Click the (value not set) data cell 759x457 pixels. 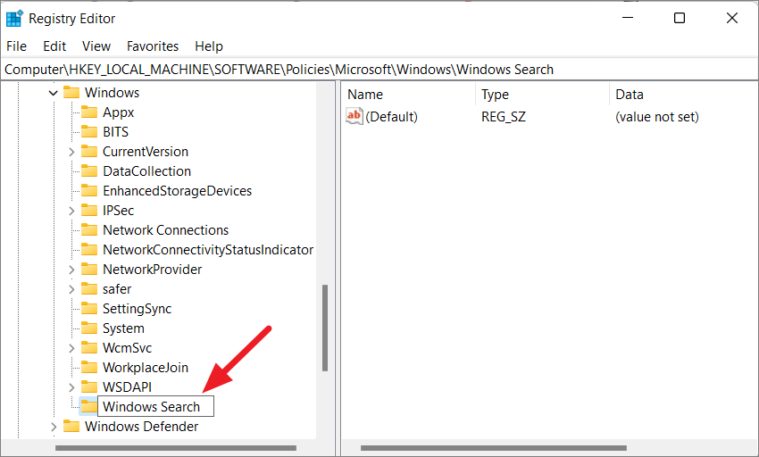pyautogui.click(x=657, y=117)
